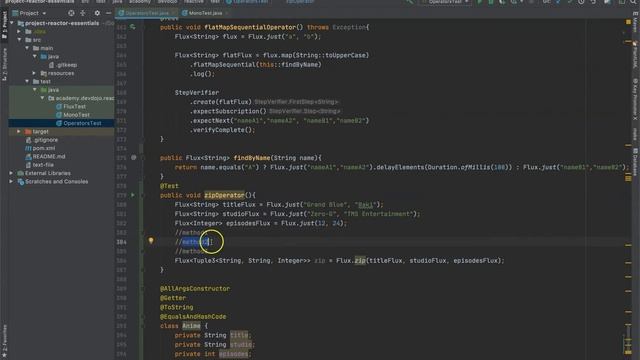Open the OperatorsTest run configuration dropdown
This screenshot has height=360, width=640.
[445, 2]
